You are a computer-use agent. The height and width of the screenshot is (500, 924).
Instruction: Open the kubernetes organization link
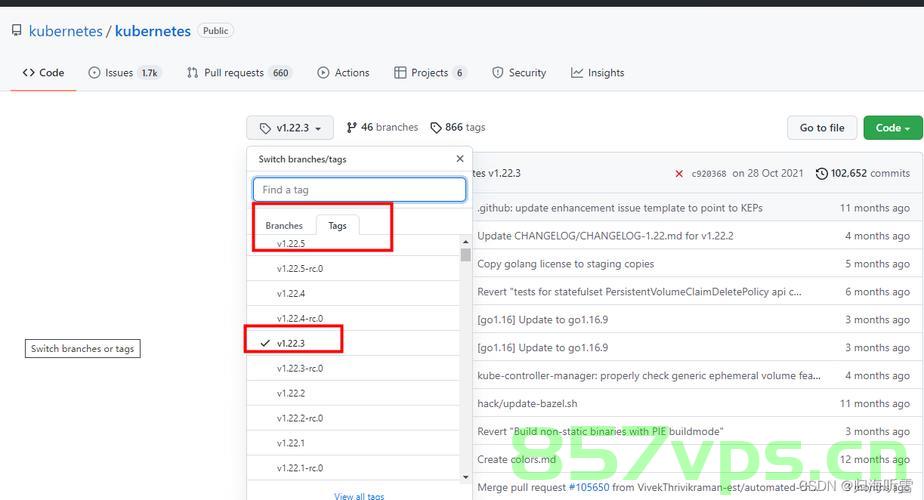click(65, 31)
